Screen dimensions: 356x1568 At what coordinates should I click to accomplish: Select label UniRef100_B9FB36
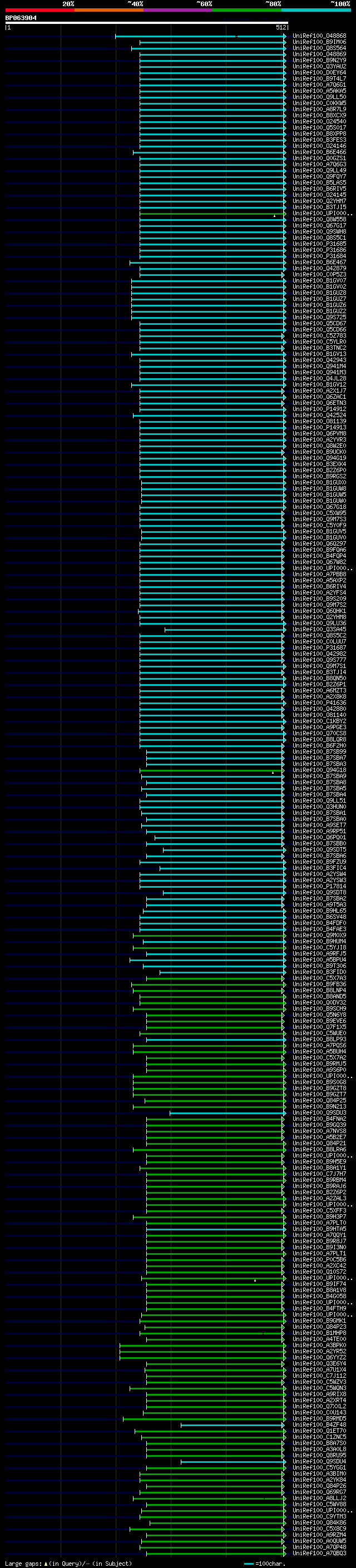(x=319, y=983)
